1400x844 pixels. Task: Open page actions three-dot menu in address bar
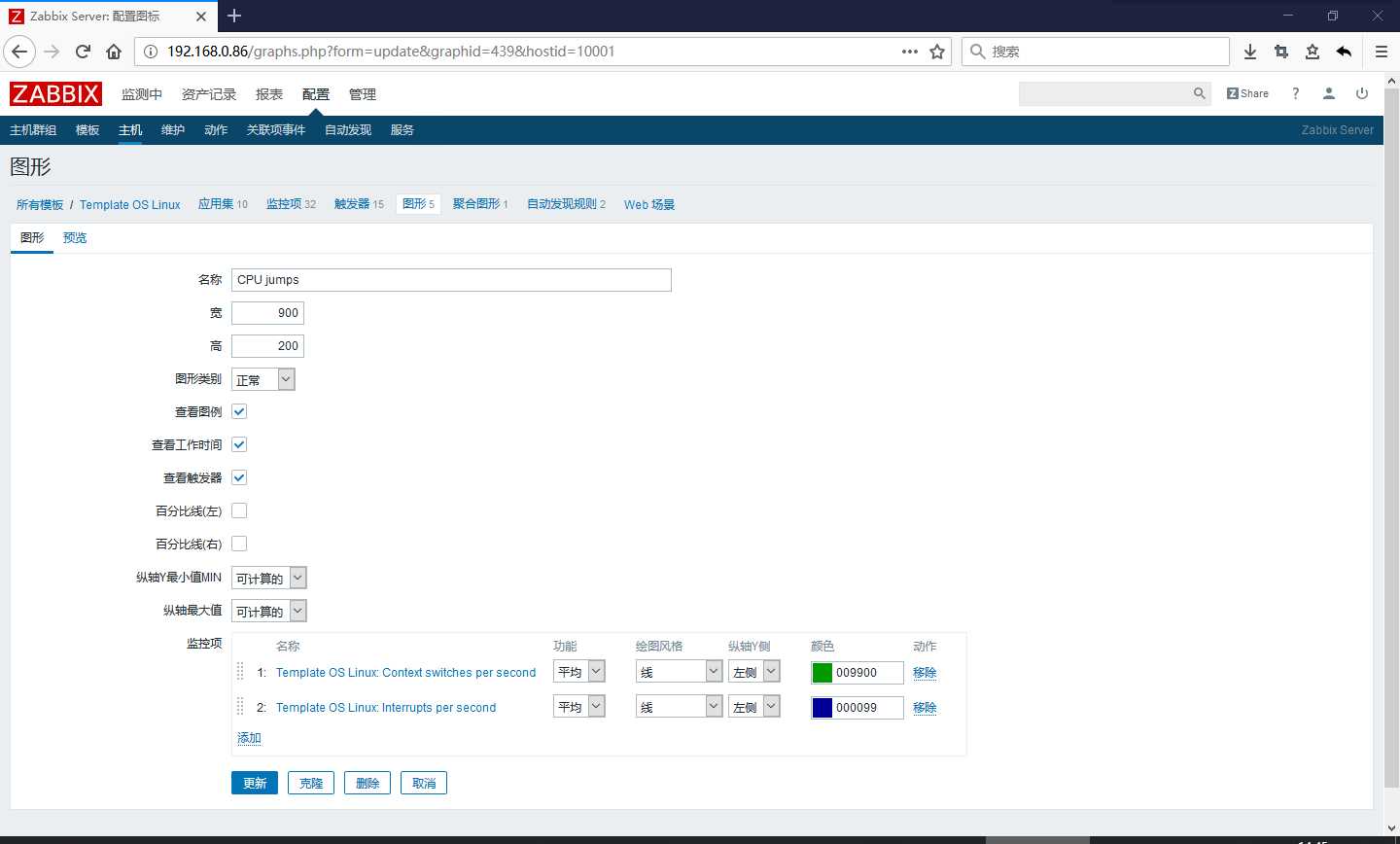pos(910,52)
